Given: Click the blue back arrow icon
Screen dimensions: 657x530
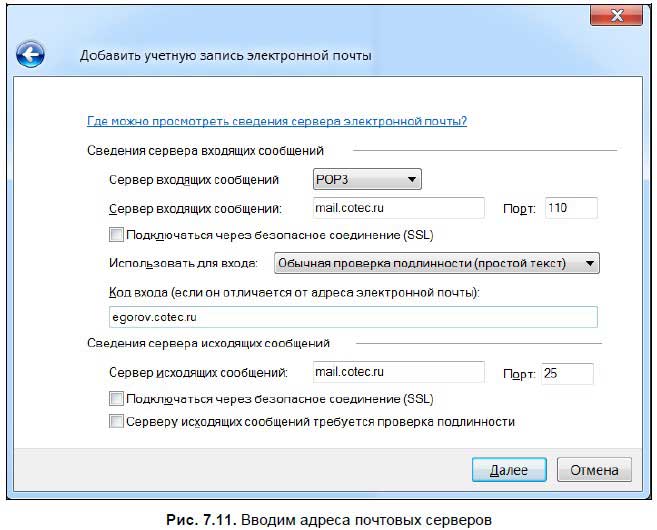Looking at the screenshot, I should (x=31, y=55).
